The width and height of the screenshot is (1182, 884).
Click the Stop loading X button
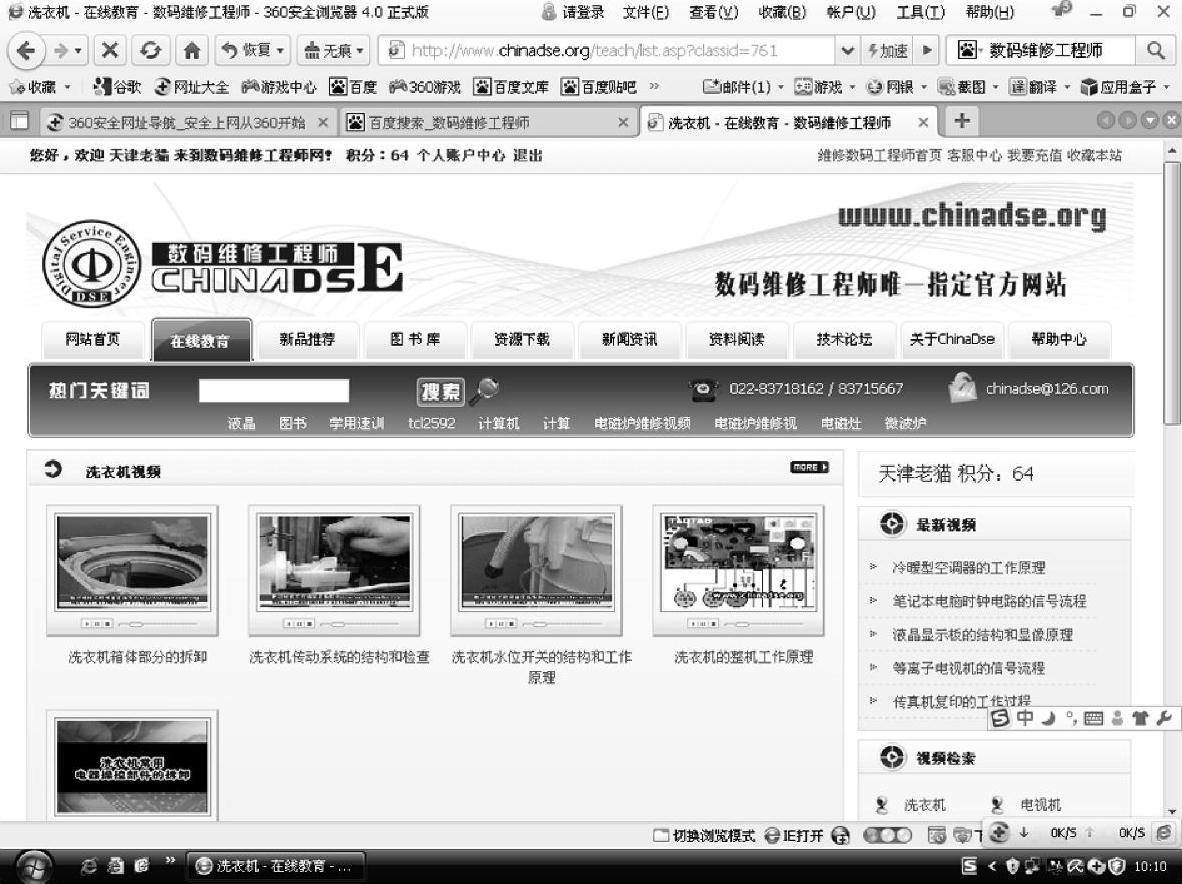(x=110, y=50)
